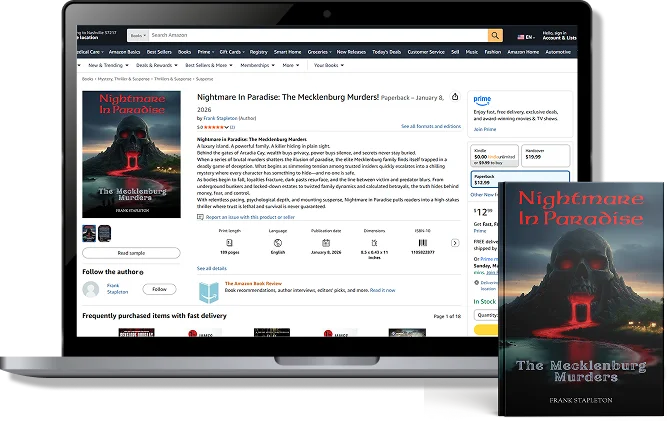Image resolution: width=668 pixels, height=421 pixels.
Task: Click Report an issue with this product link
Action: [250, 217]
